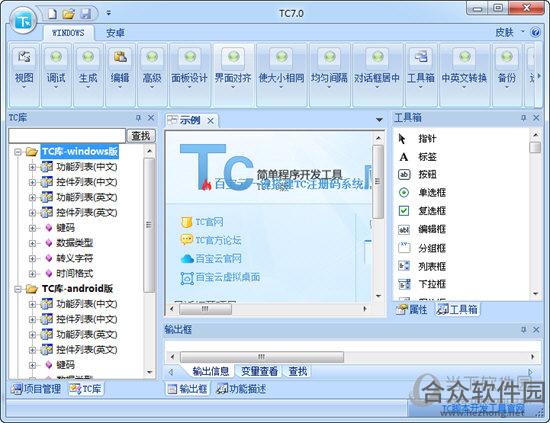
Task: Click the 使大小相同 same-size ribbon button
Action: (x=281, y=74)
